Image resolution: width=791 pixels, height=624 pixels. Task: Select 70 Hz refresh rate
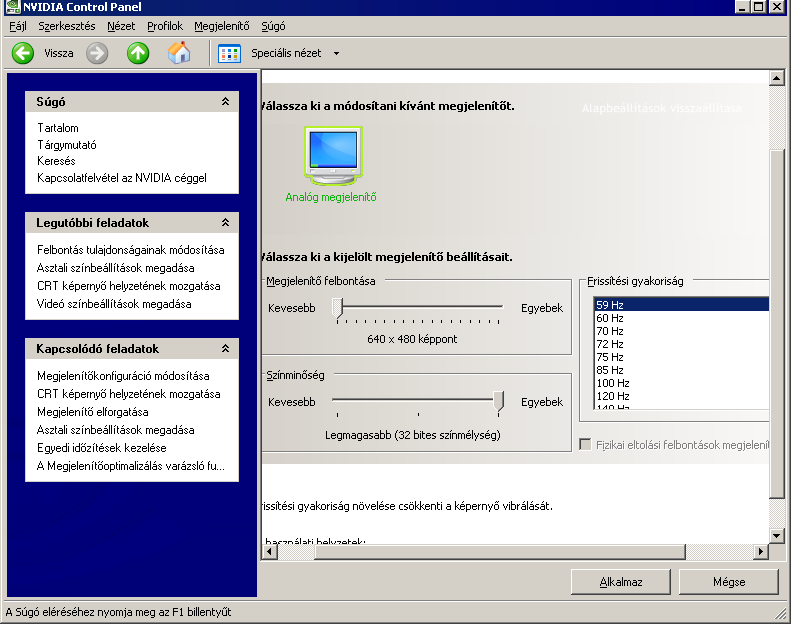pos(681,331)
